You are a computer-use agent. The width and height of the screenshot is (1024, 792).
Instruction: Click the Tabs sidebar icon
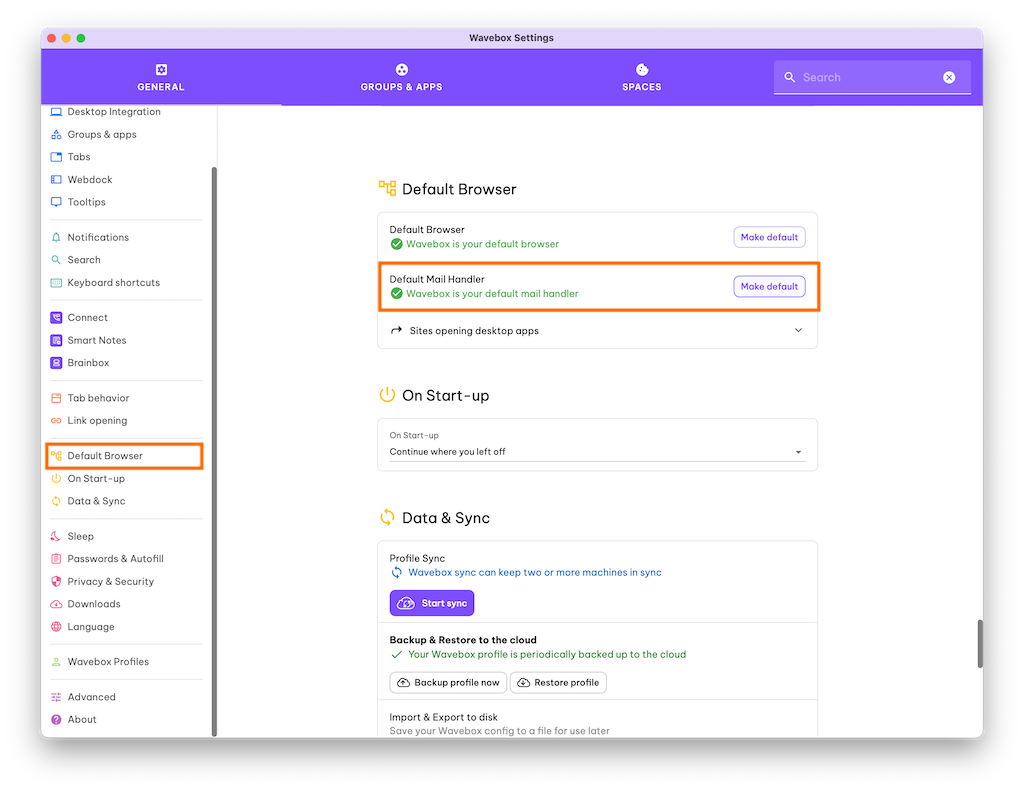pyautogui.click(x=56, y=157)
